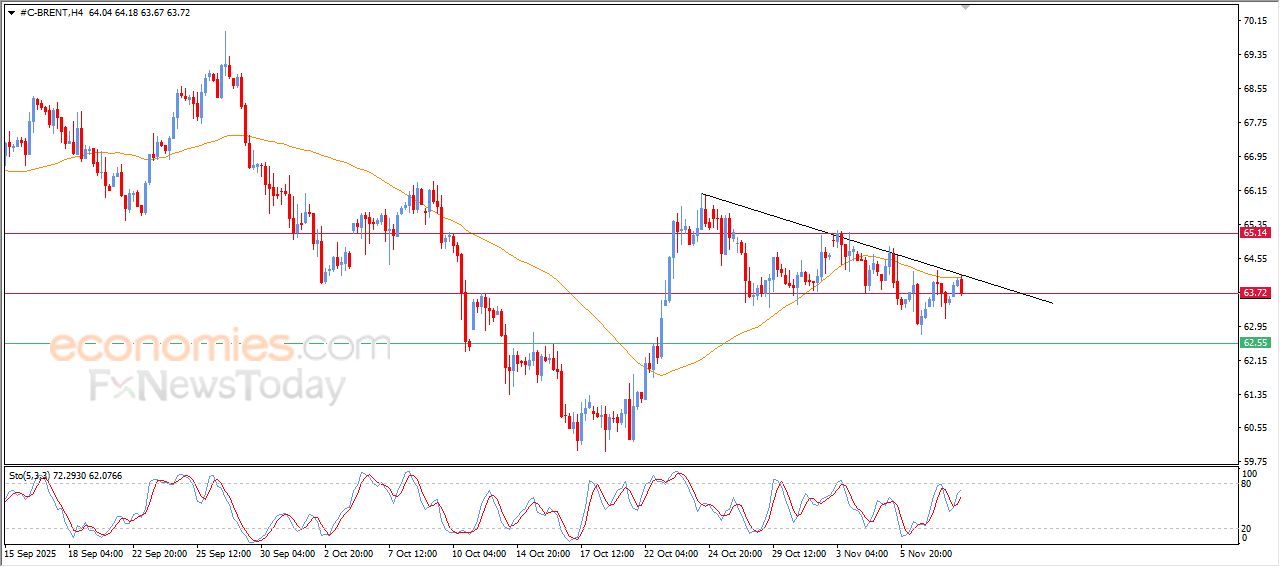Click the stochastic 20 level label

[x=1247, y=528]
